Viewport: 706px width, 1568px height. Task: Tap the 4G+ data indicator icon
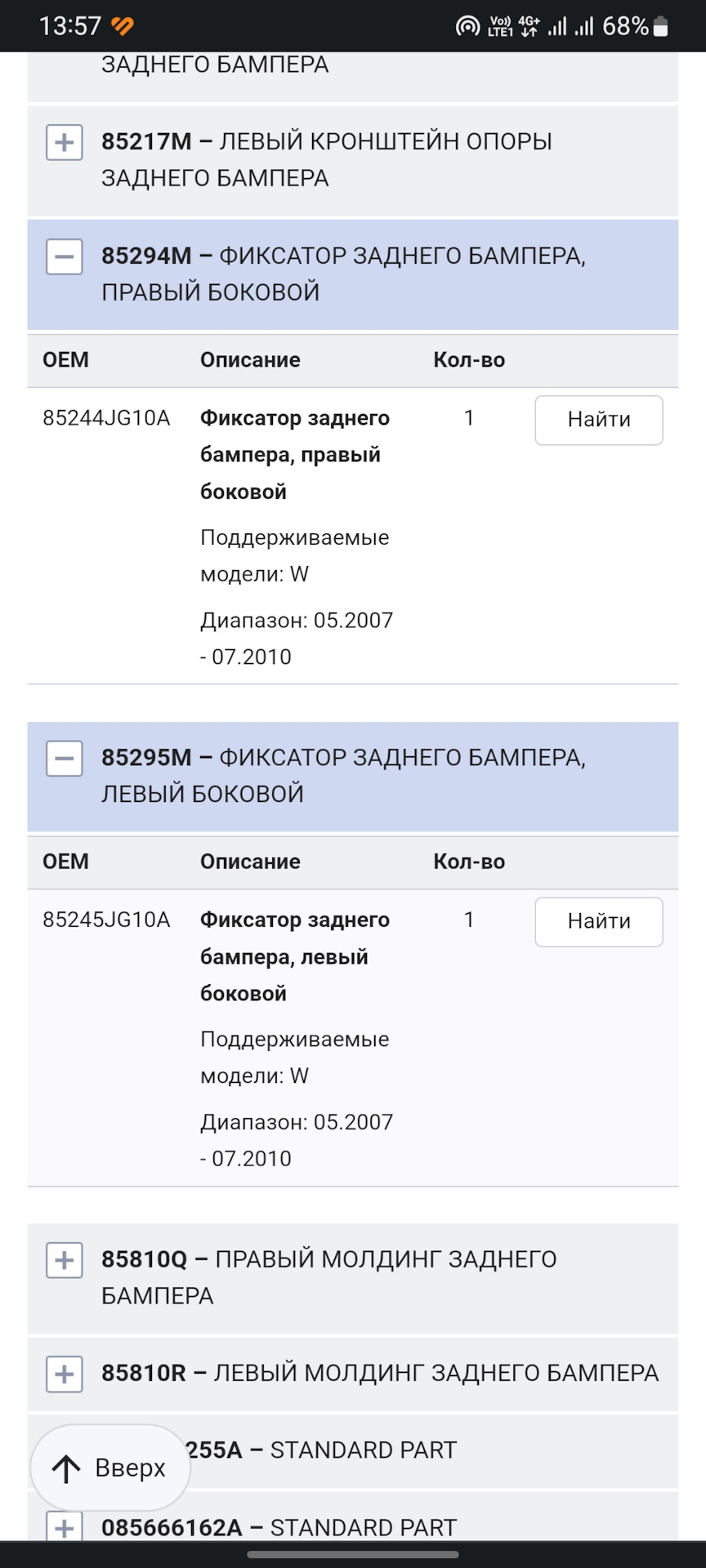click(529, 27)
